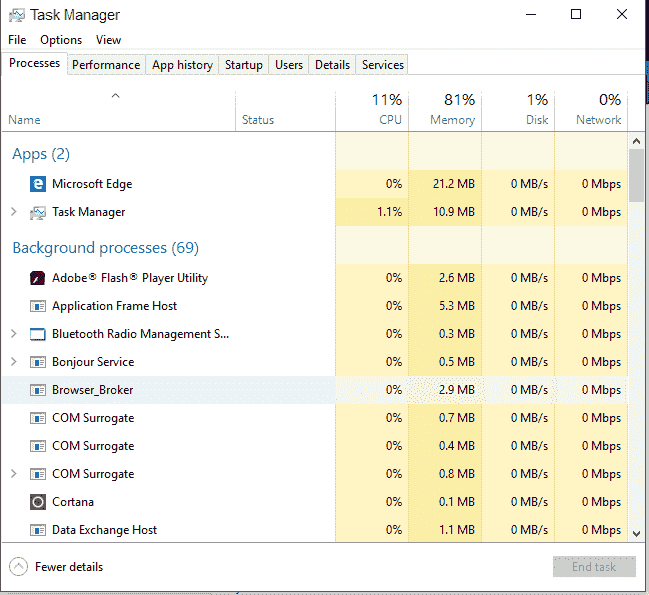
Task: Click Data Exchange Host's 1.1 MB value
Action: [x=457, y=530]
